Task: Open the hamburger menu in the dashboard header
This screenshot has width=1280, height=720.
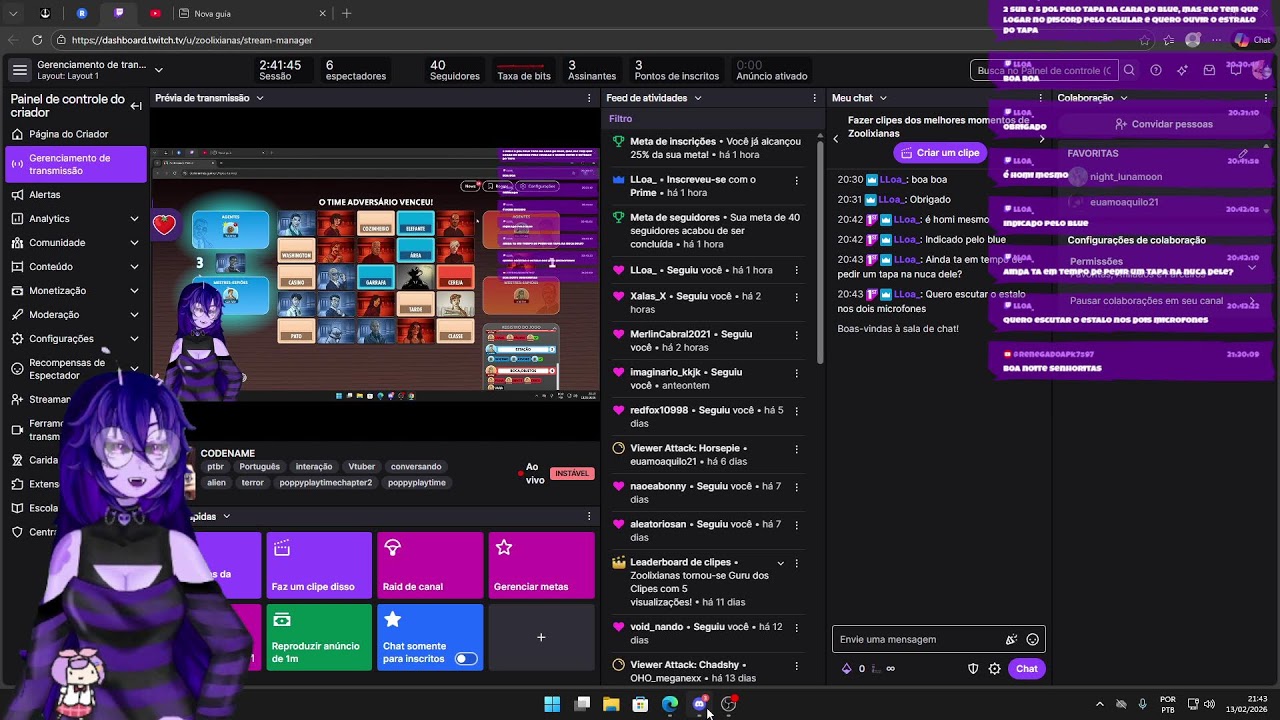Action: pyautogui.click(x=20, y=70)
